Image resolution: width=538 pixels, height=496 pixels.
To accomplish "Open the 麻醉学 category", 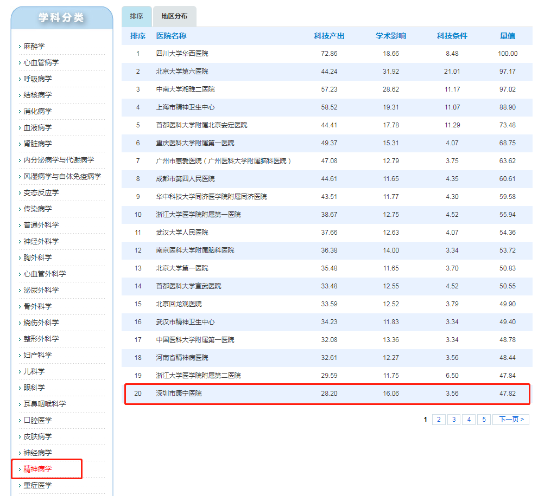I will (x=34, y=46).
